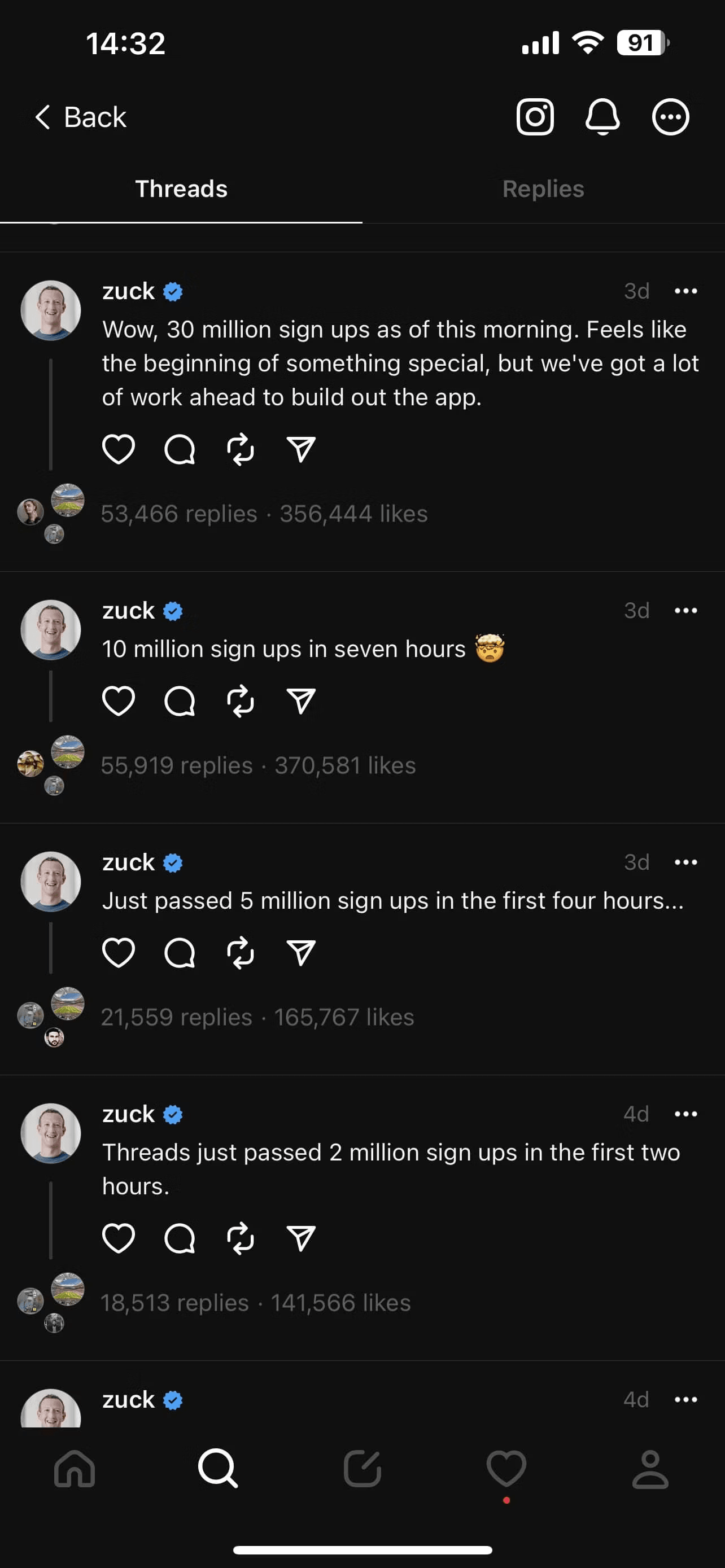Open three-dot menu on 30 million post

[685, 291]
